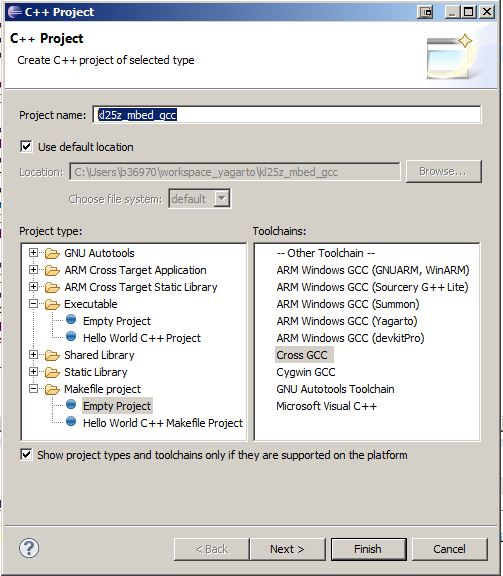Select the GNU Autotools project type
Screen dimensions: 503x576
tap(99, 253)
